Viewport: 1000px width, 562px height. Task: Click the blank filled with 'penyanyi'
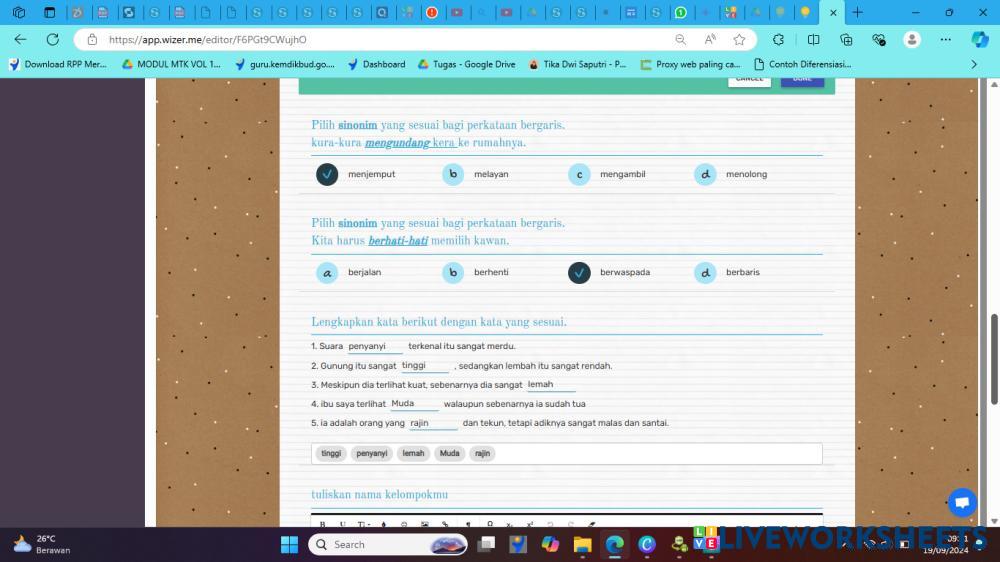(x=374, y=346)
